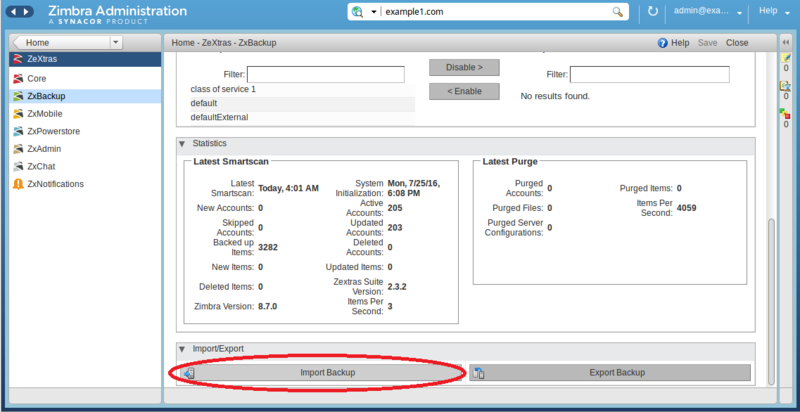Click the Zimbra Version value 8.7.0
The width and height of the screenshot is (800, 412).
tap(268, 306)
